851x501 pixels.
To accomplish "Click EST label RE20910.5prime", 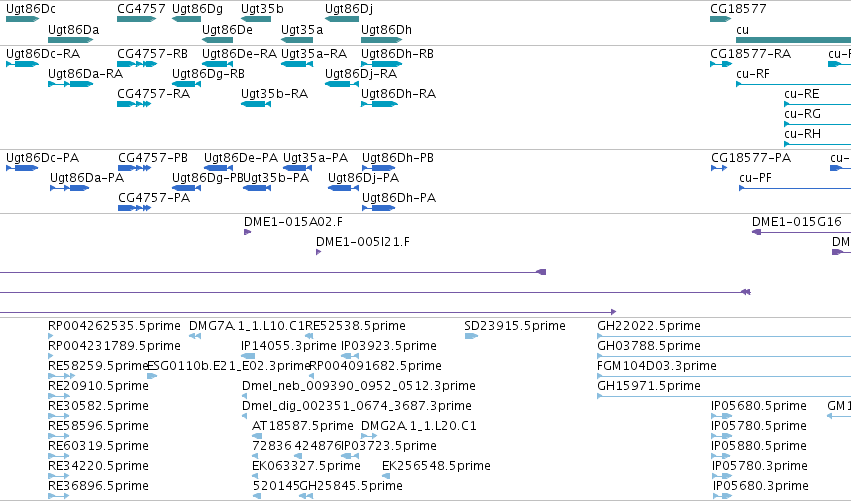I will 98,386.
